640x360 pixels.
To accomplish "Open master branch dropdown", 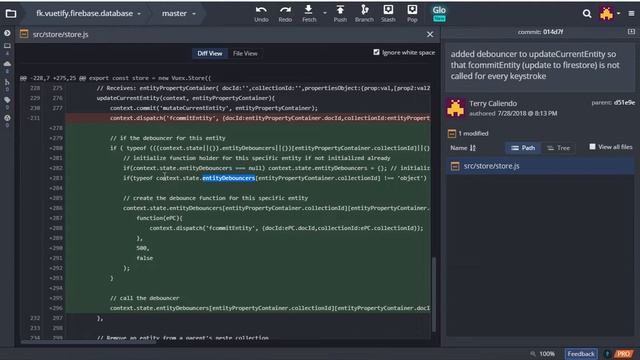I will (x=179, y=13).
